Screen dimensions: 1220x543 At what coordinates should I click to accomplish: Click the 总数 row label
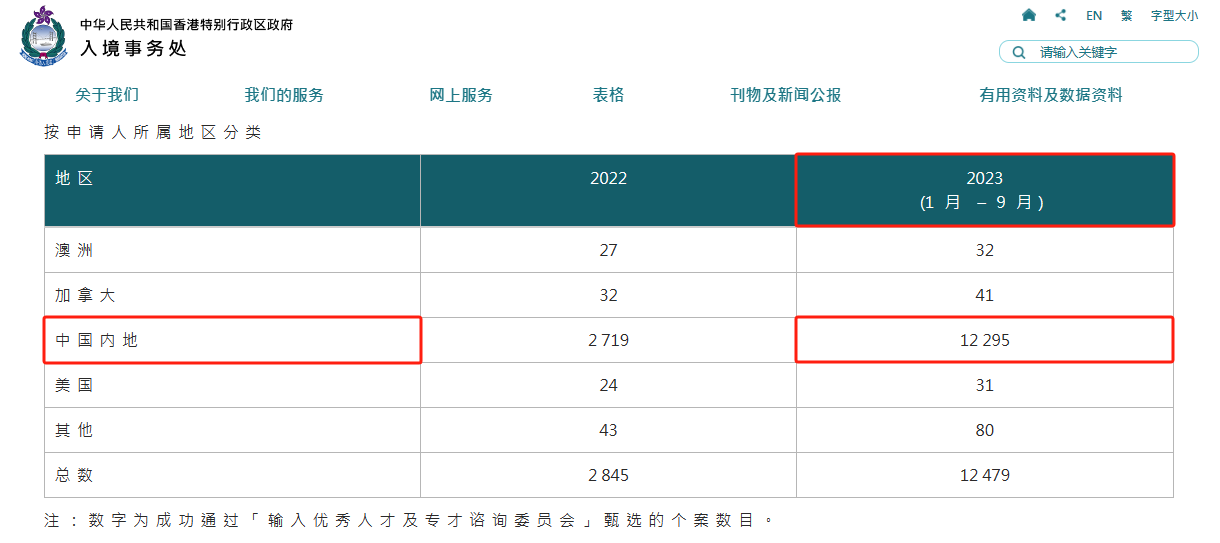[74, 475]
